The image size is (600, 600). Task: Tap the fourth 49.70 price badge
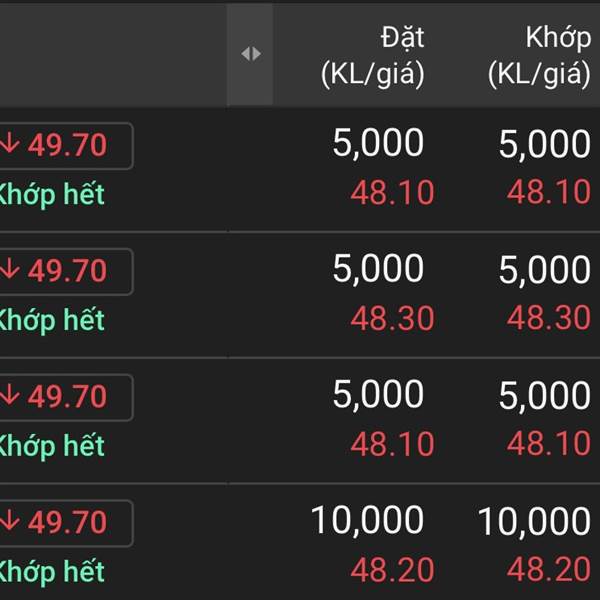tap(67, 523)
